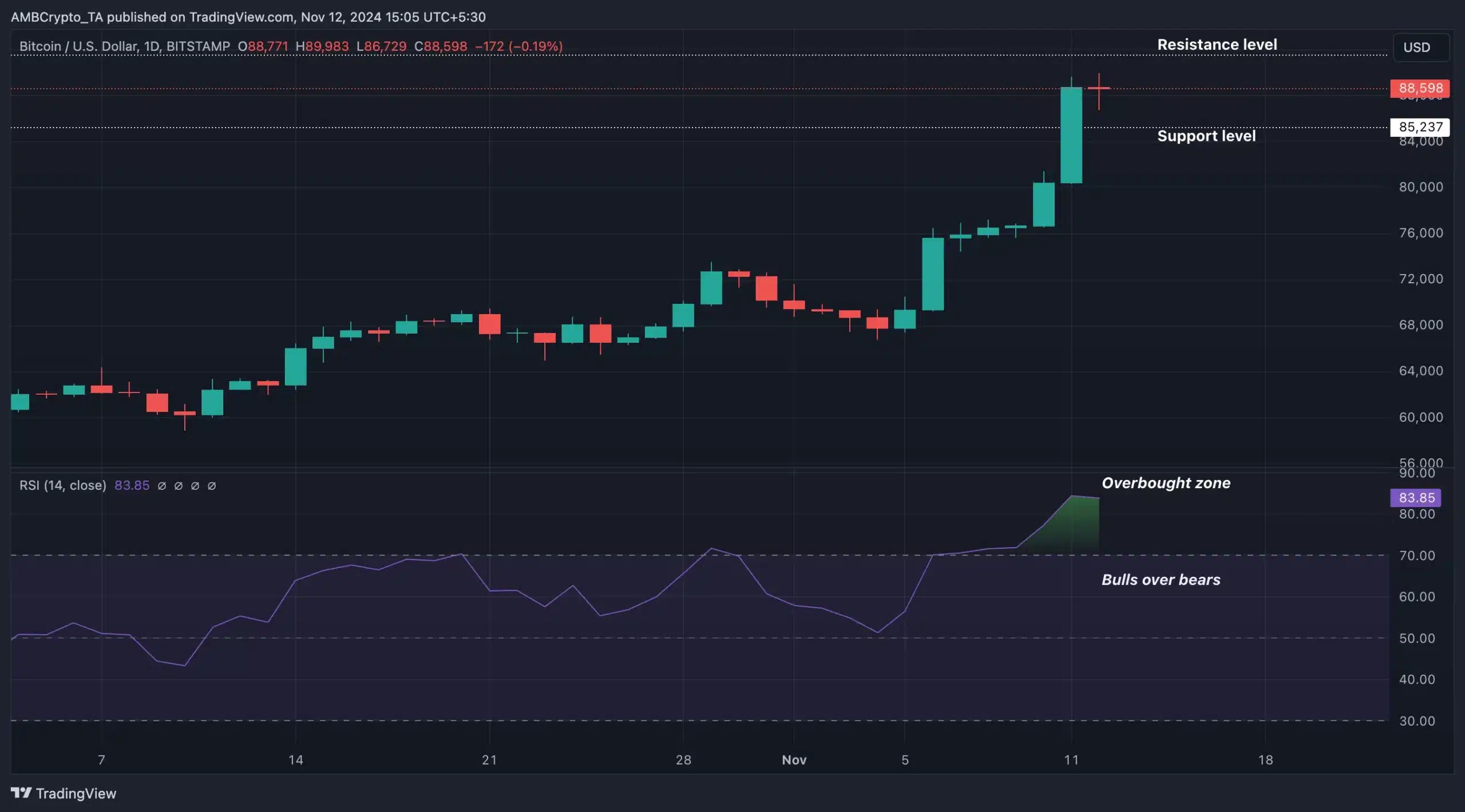
Task: Click the close value C88,598
Action: coord(441,46)
